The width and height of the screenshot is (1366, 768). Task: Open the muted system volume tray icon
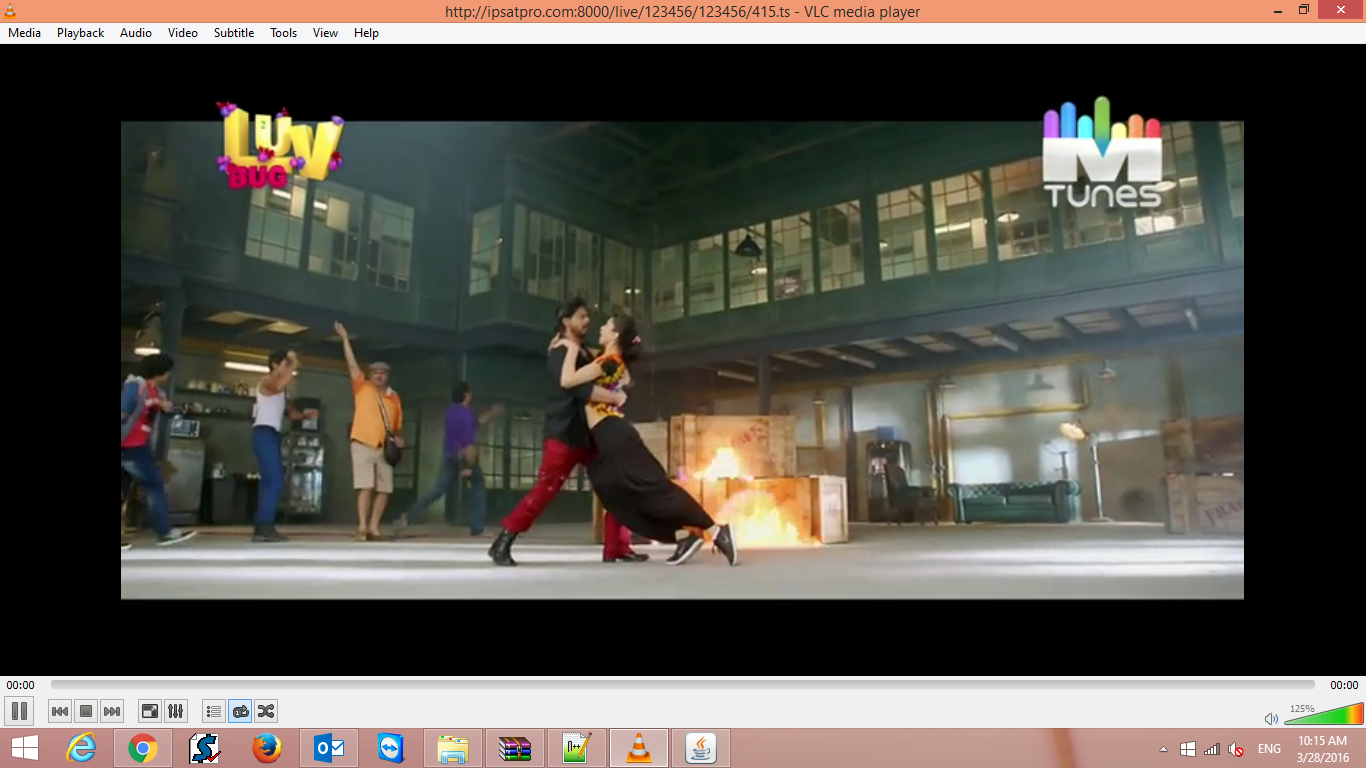click(1236, 749)
